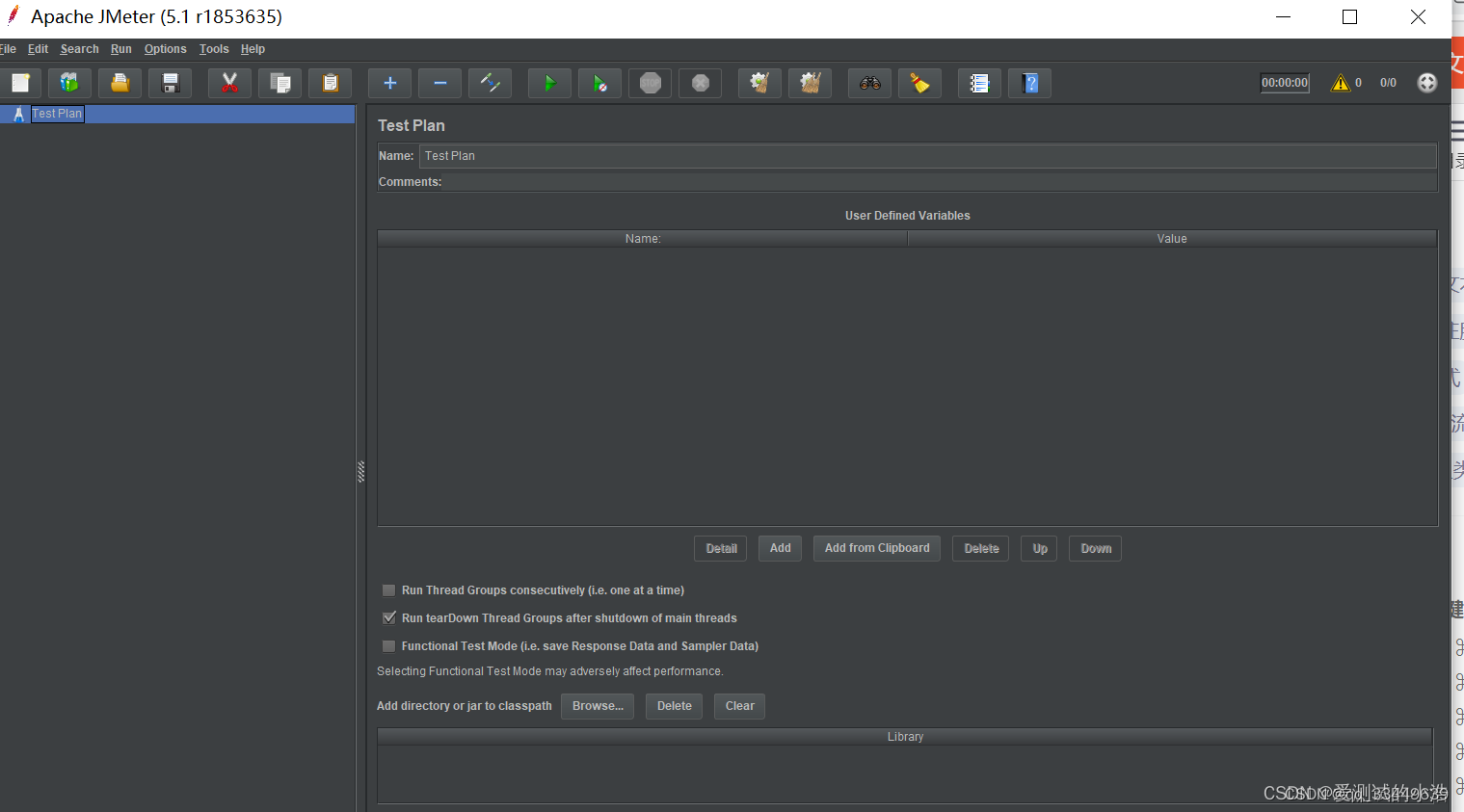1464x812 pixels.
Task: Click into the Name input field
Action: 928,156
